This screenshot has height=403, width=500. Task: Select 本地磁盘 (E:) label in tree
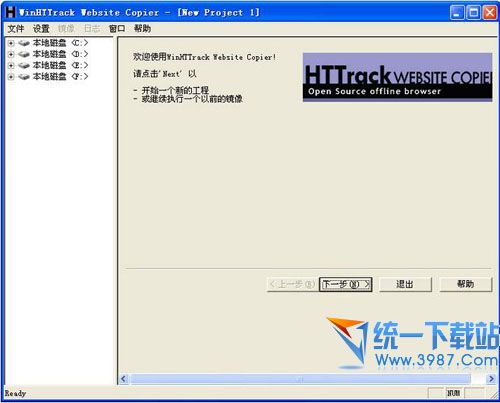pyautogui.click(x=60, y=65)
